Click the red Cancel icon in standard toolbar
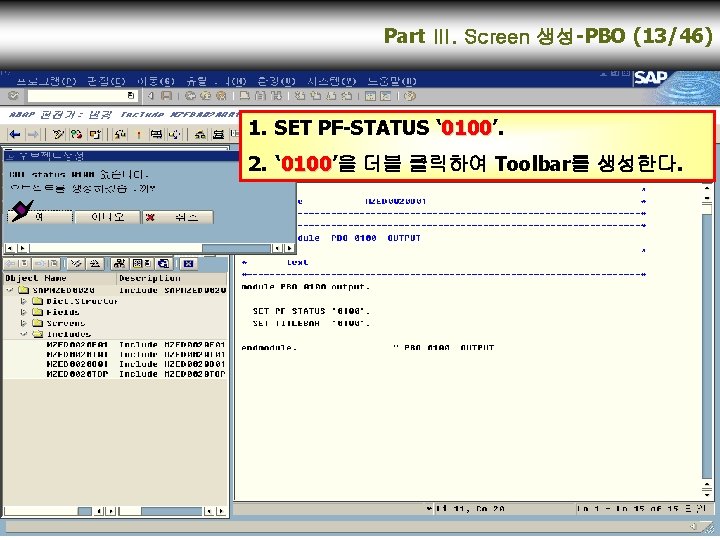 click(x=221, y=96)
